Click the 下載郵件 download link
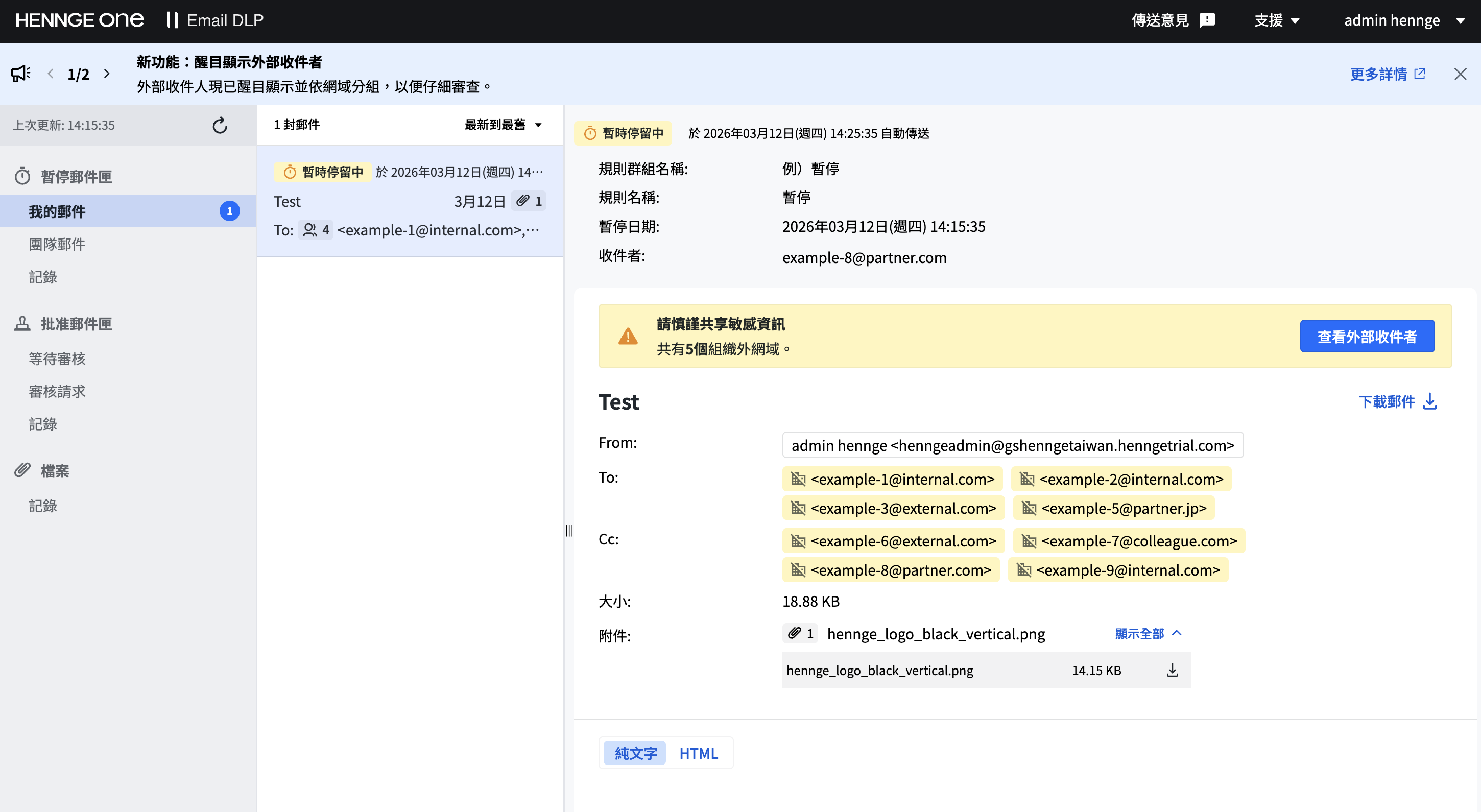Screen dimensions: 1481x812 (1398, 402)
